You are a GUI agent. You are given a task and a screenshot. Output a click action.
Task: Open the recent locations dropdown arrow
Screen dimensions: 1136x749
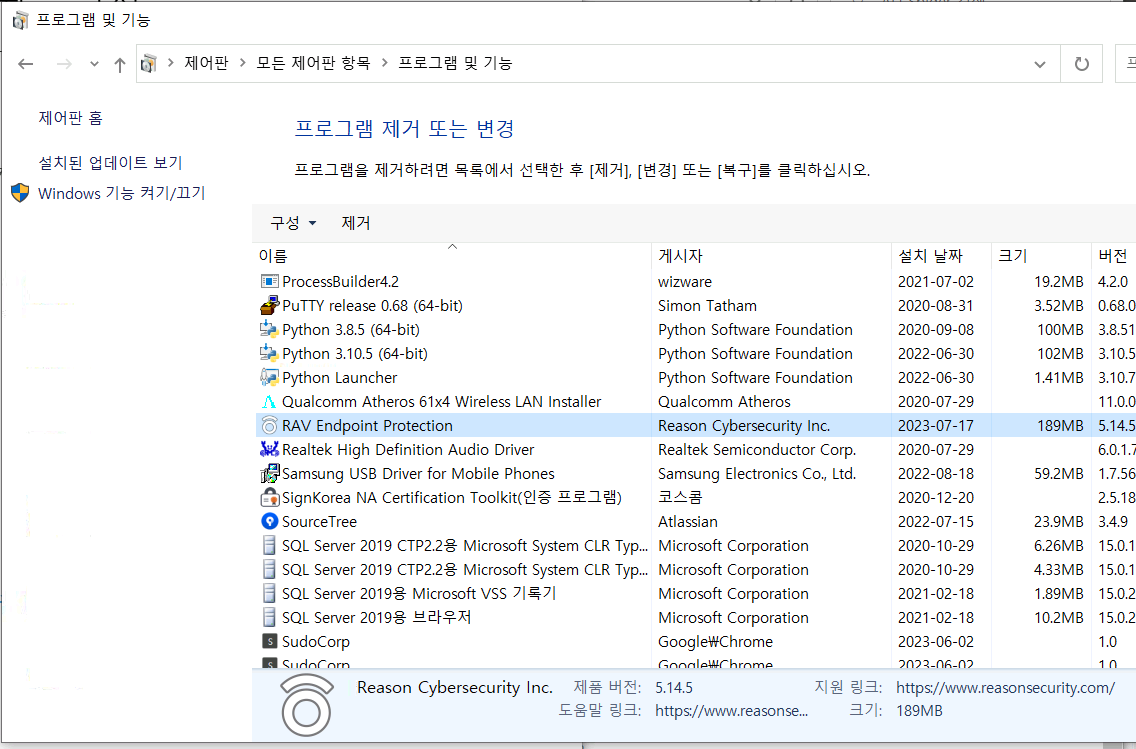tap(94, 64)
